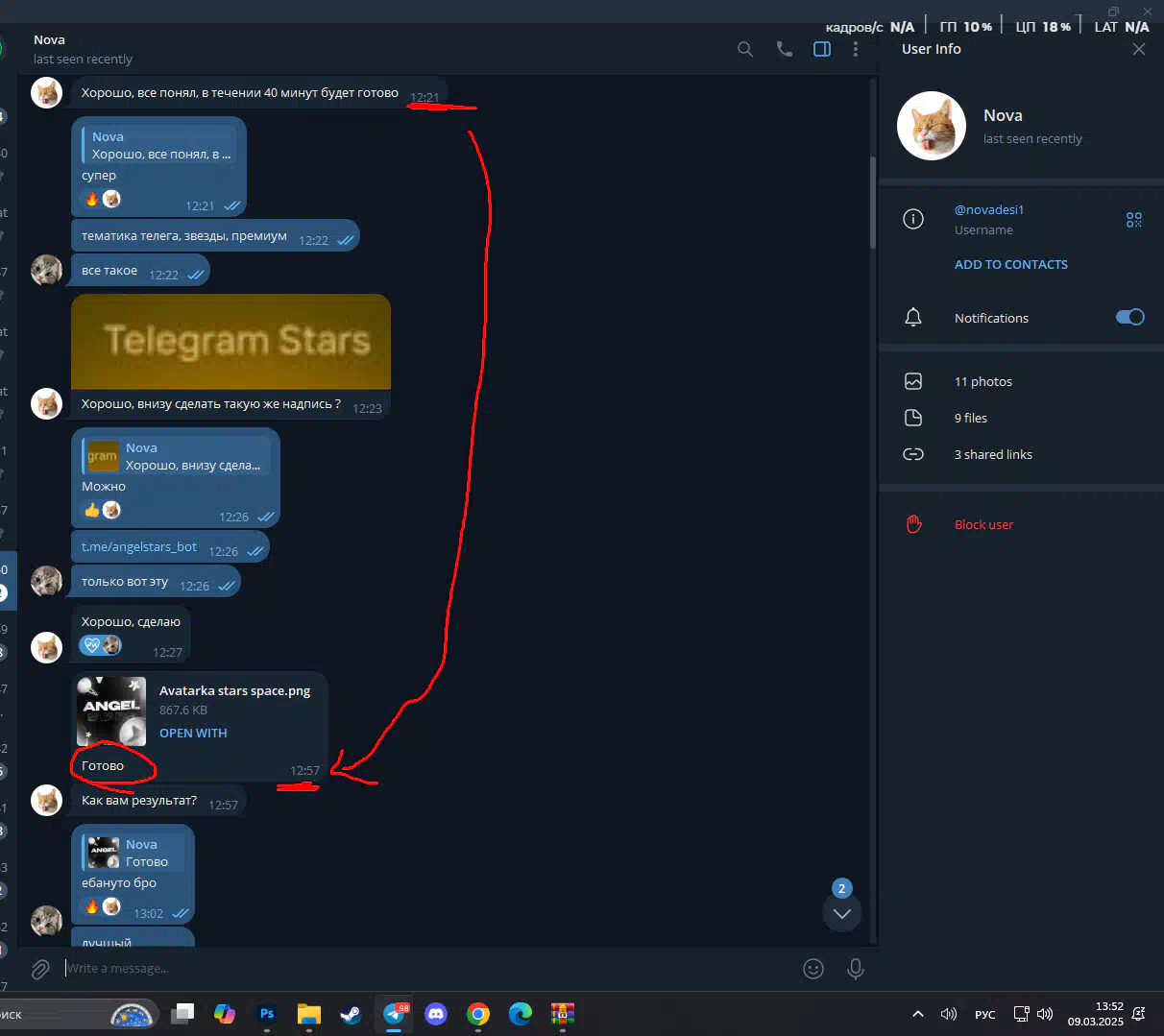
Task: Open WinRAR from the taskbar
Action: 563,1014
